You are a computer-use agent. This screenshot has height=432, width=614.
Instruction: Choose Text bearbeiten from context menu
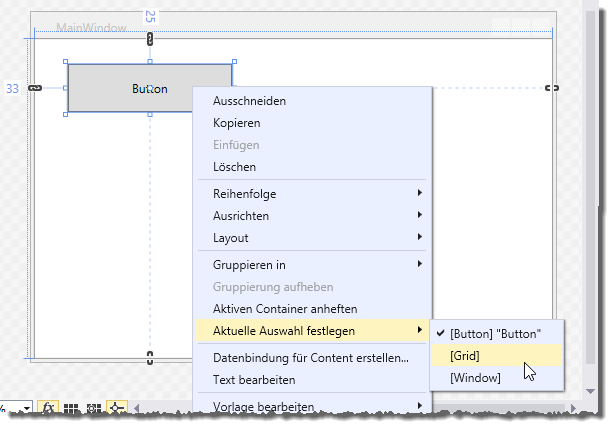[x=312, y=380]
